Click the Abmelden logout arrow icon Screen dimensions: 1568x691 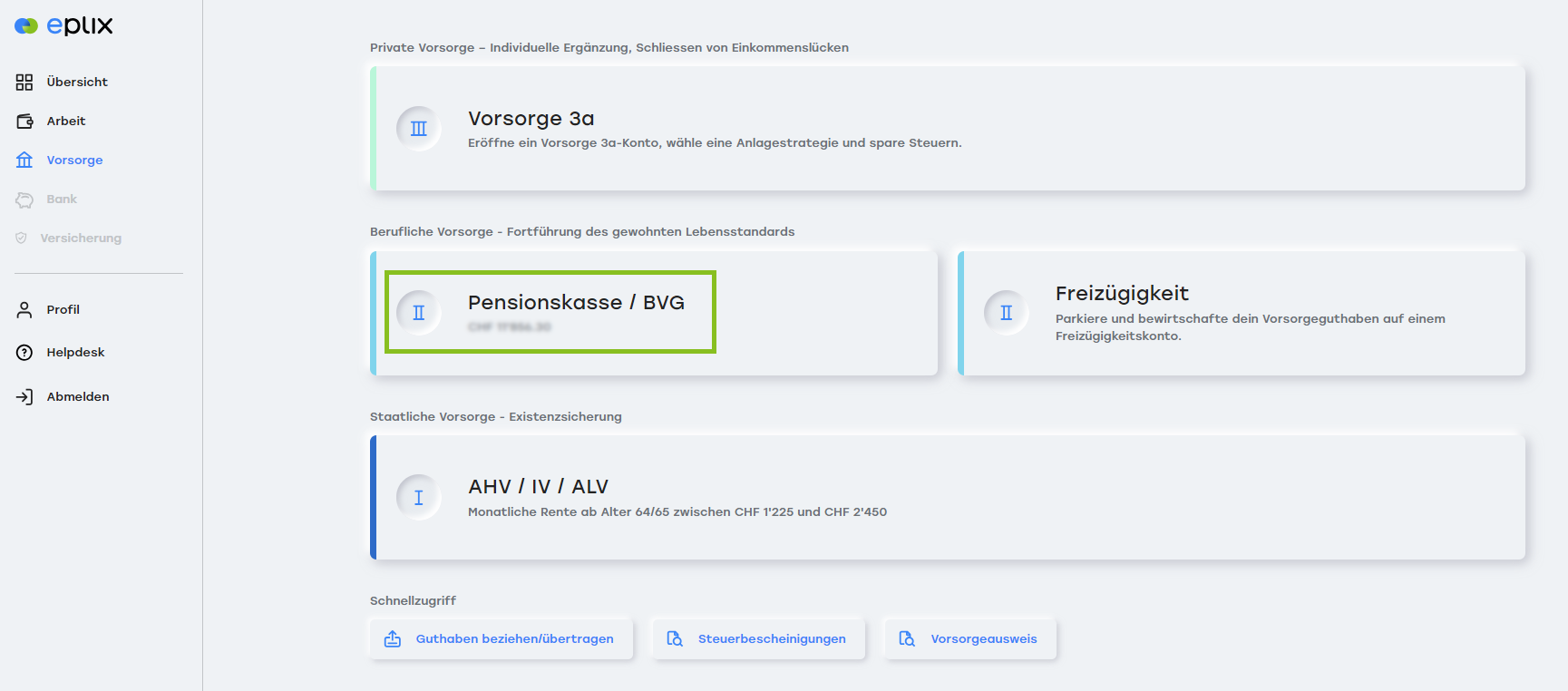coord(24,397)
